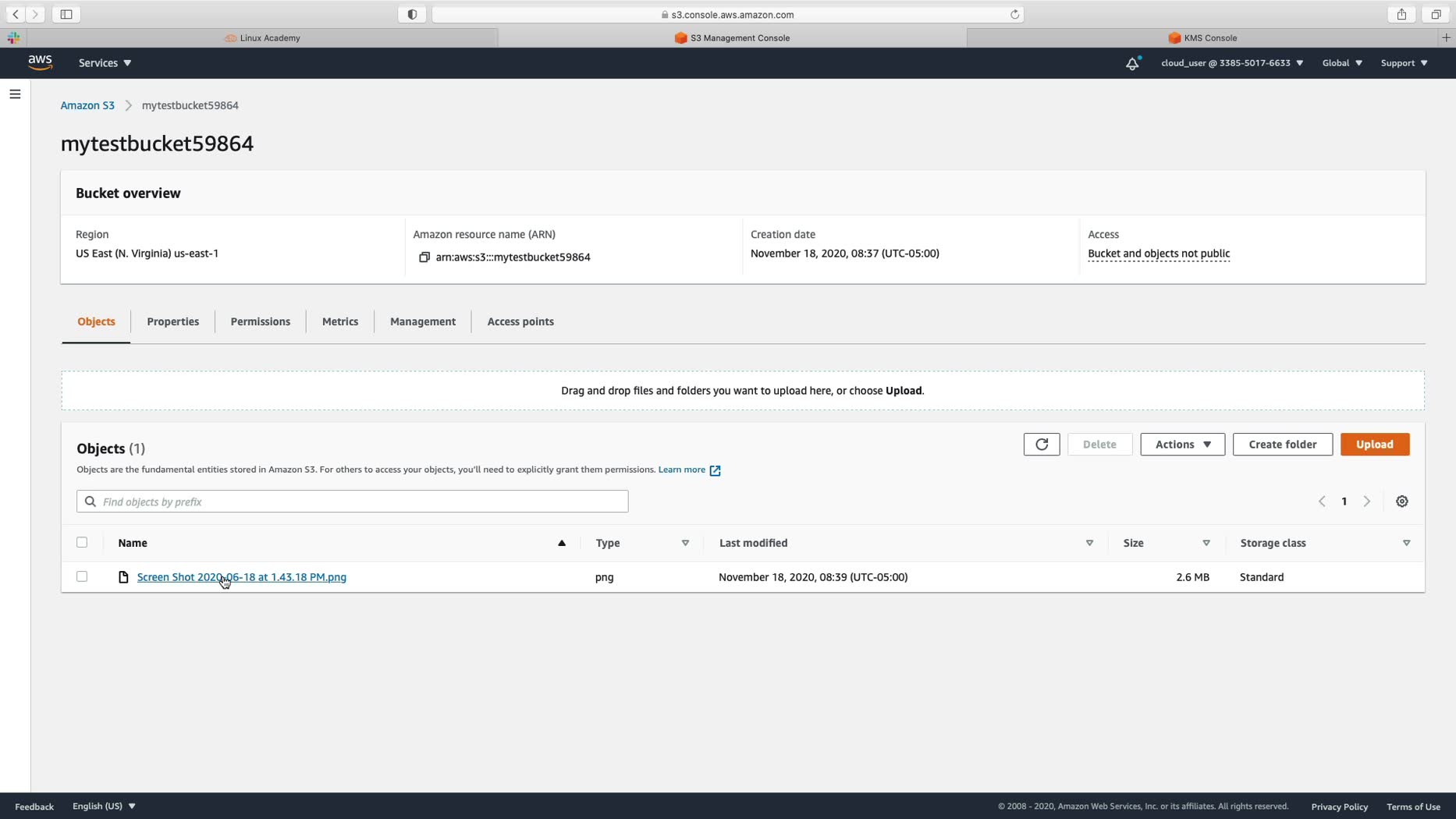
Task: Open the Access points tab
Action: pos(520,321)
